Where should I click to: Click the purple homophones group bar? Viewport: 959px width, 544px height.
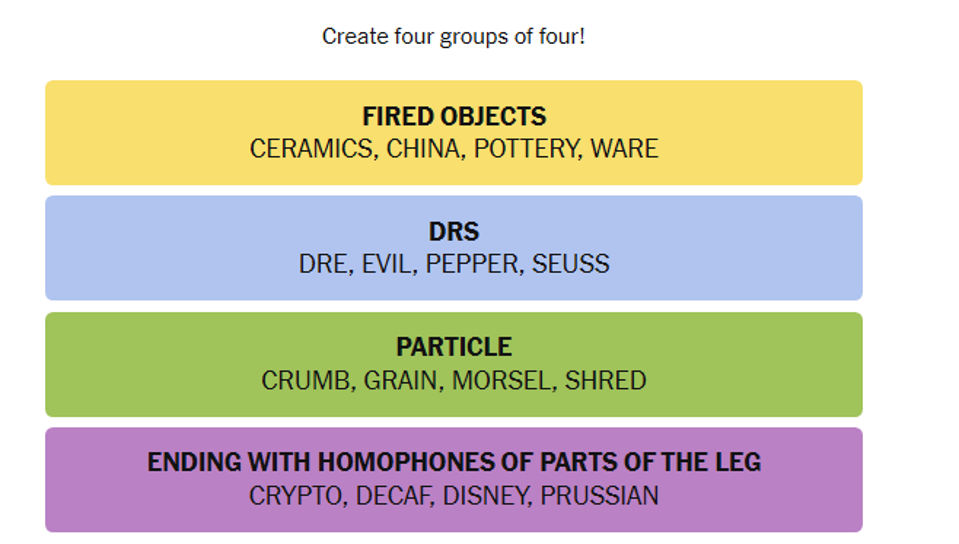[454, 480]
